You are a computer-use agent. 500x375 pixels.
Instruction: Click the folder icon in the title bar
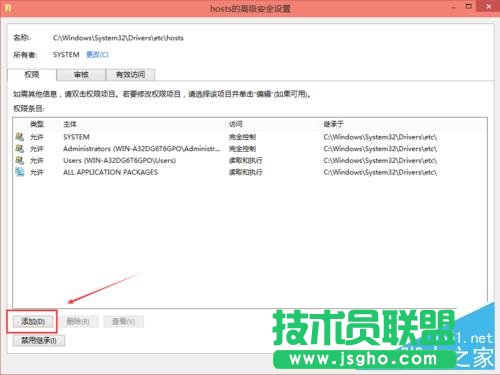tap(8, 8)
